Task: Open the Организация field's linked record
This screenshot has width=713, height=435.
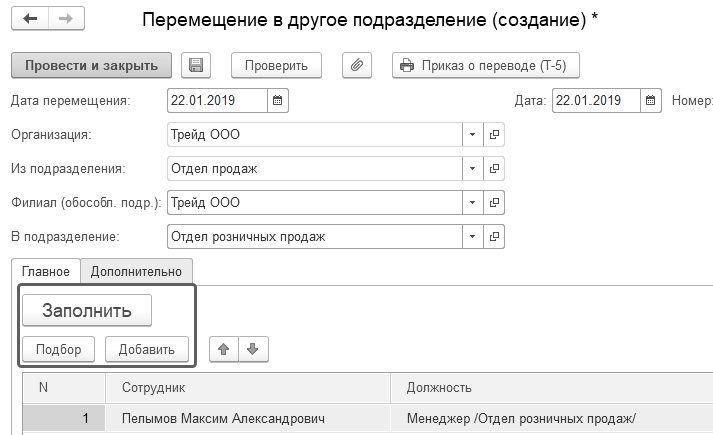Action: (494, 134)
